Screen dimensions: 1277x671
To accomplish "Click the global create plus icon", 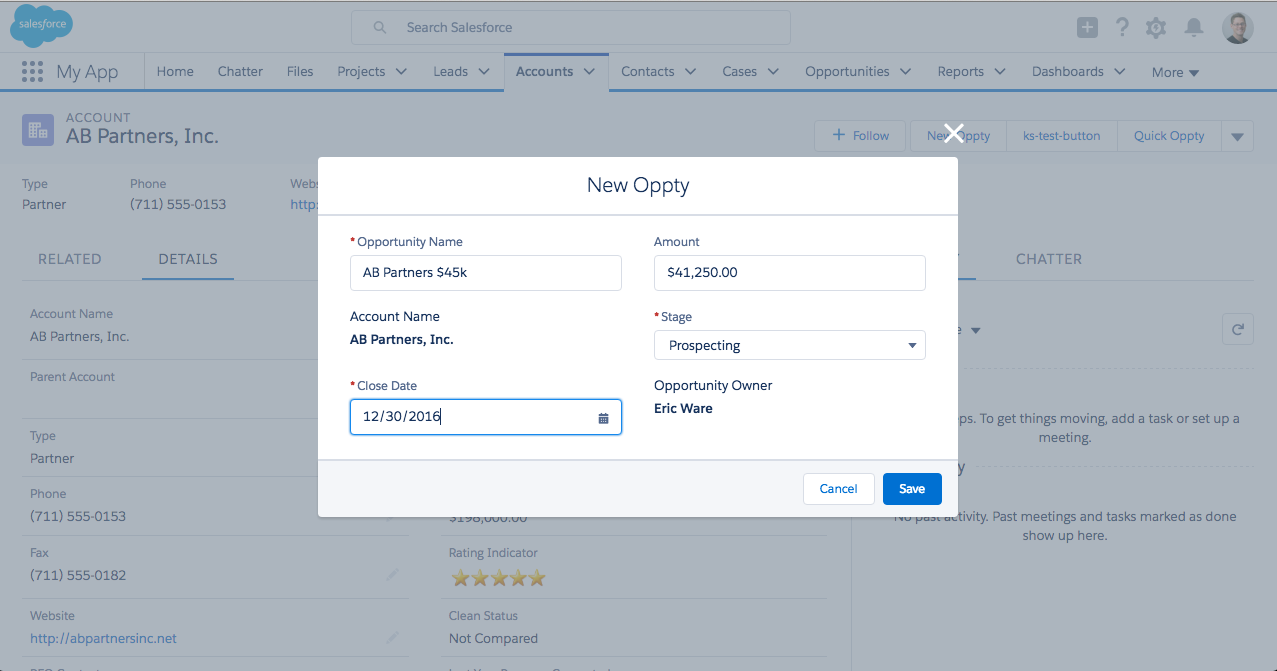I will tap(1087, 27).
